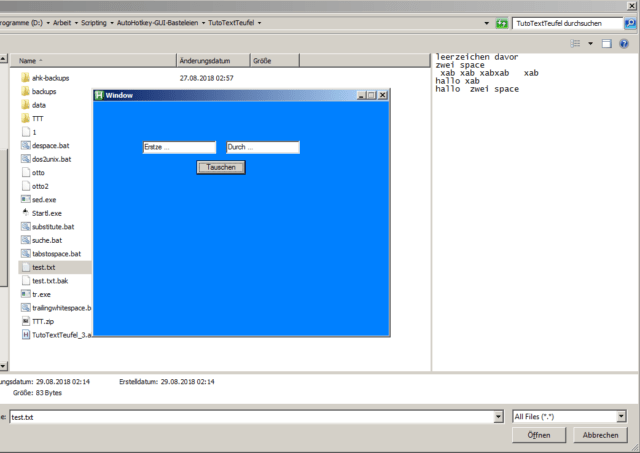
Task: Toggle the preview pane icon
Action: [x=607, y=44]
